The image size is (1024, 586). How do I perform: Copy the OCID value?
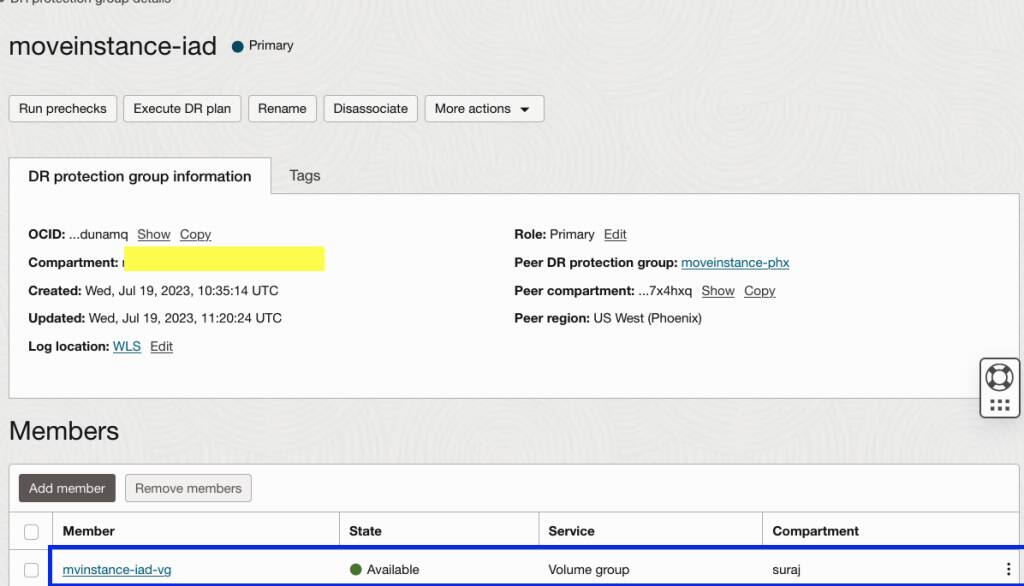pyautogui.click(x=195, y=235)
